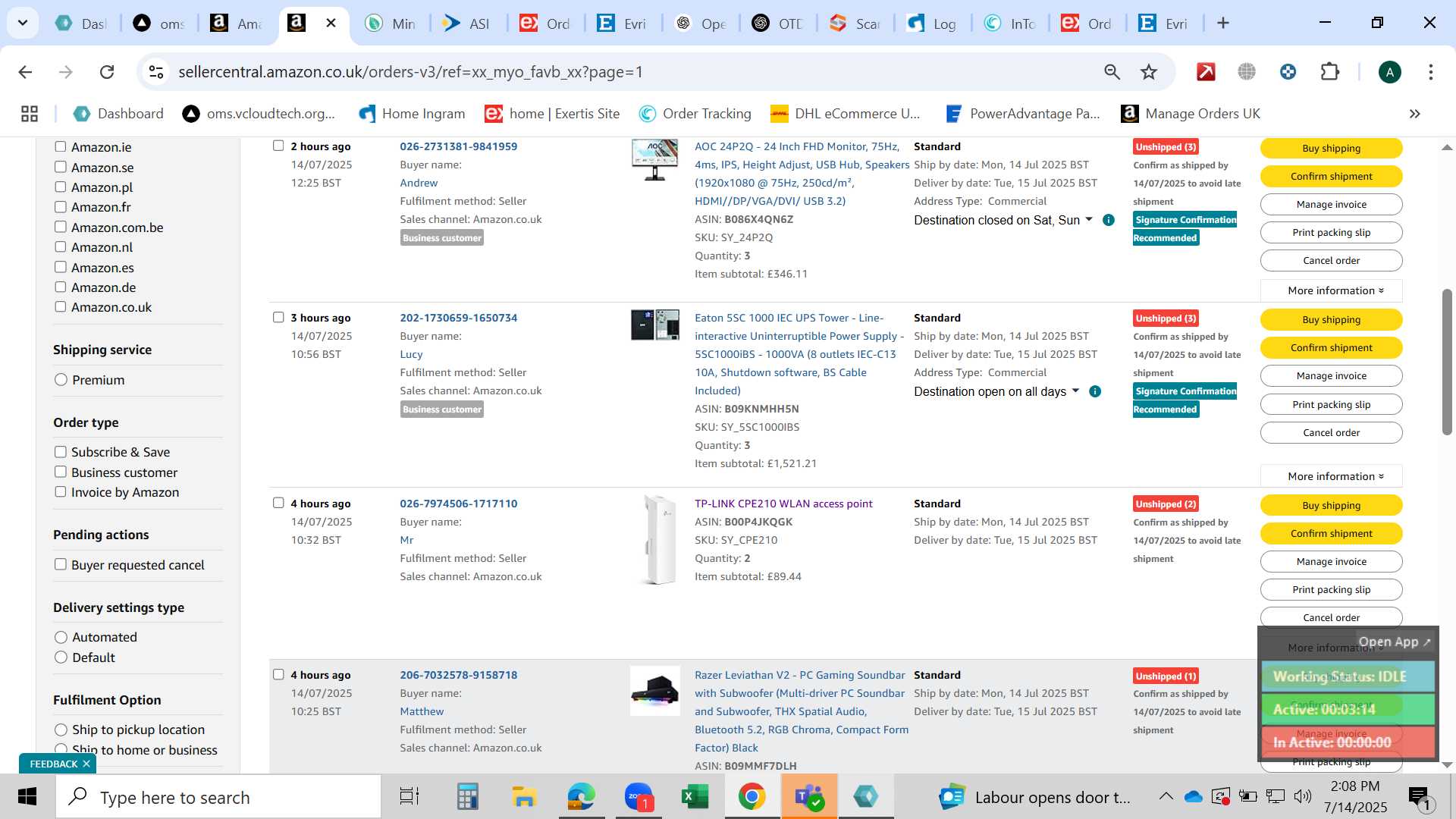The height and width of the screenshot is (819, 1456).
Task: Select Ship to pickup location option
Action: [x=61, y=730]
